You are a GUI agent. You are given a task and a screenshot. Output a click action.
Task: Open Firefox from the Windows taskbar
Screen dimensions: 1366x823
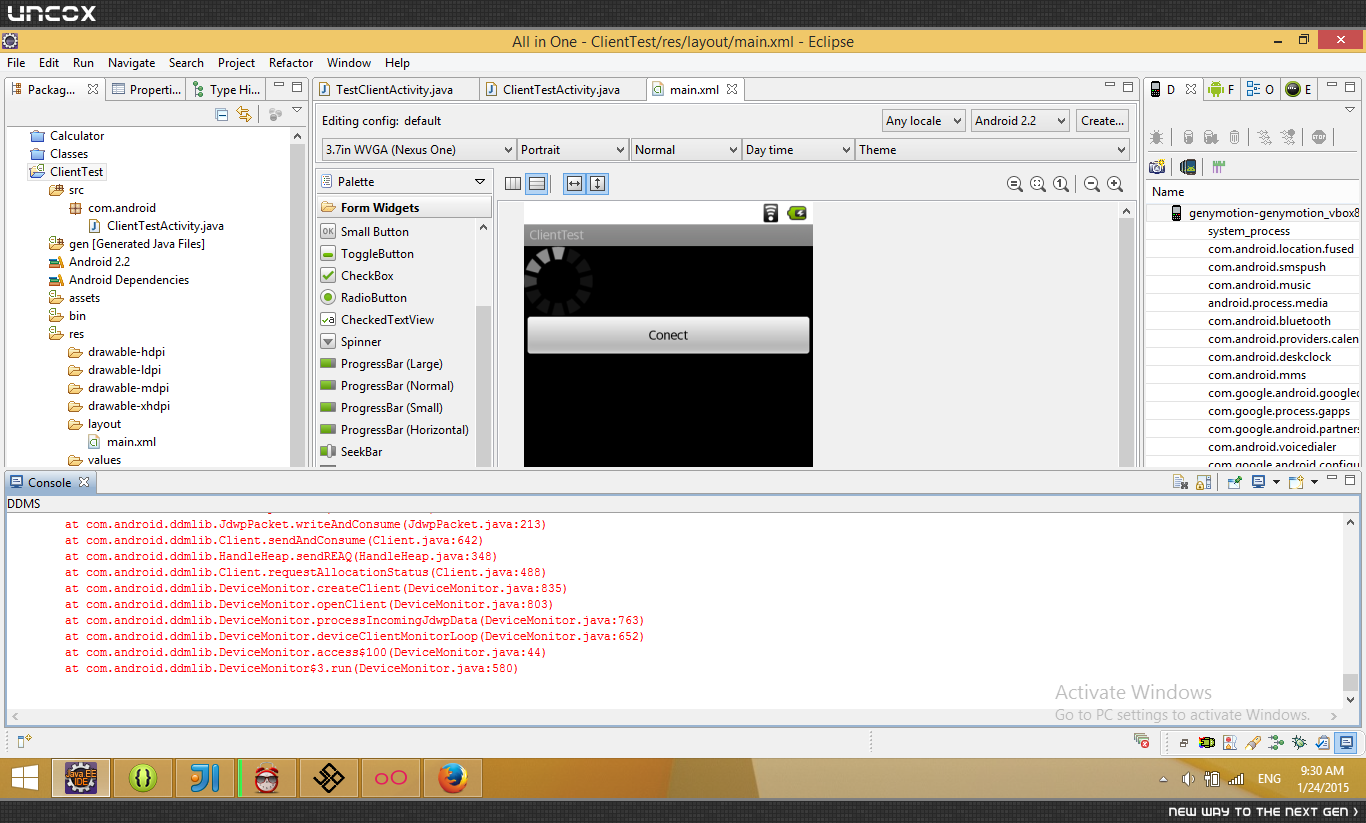[x=453, y=778]
